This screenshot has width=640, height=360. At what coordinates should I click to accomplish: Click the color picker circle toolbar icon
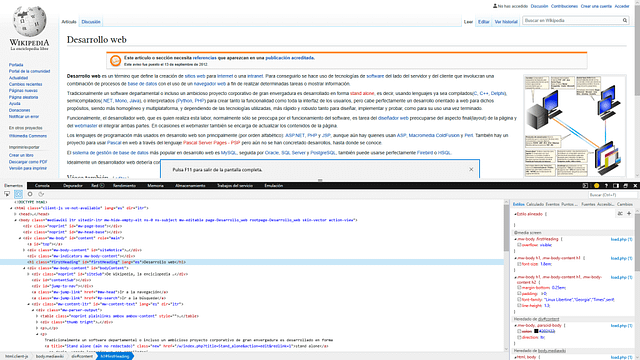coord(30,194)
